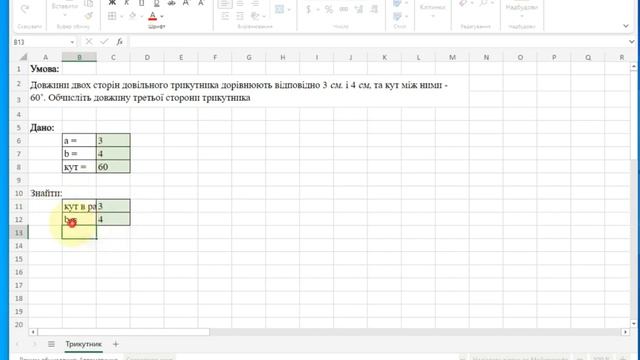The width and height of the screenshot is (640, 360).
Task: Open font color dropdown arrow
Action: [x=162, y=16]
